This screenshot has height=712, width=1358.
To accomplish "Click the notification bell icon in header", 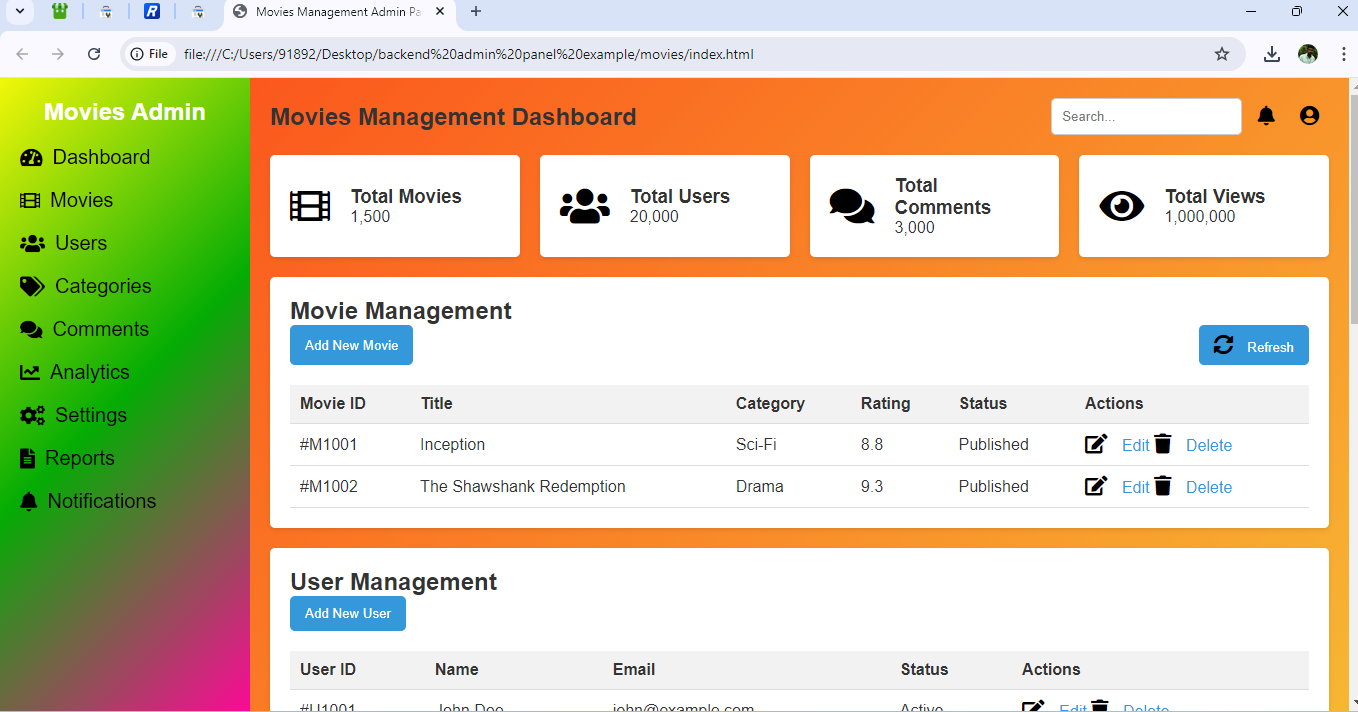I will click(x=1266, y=116).
